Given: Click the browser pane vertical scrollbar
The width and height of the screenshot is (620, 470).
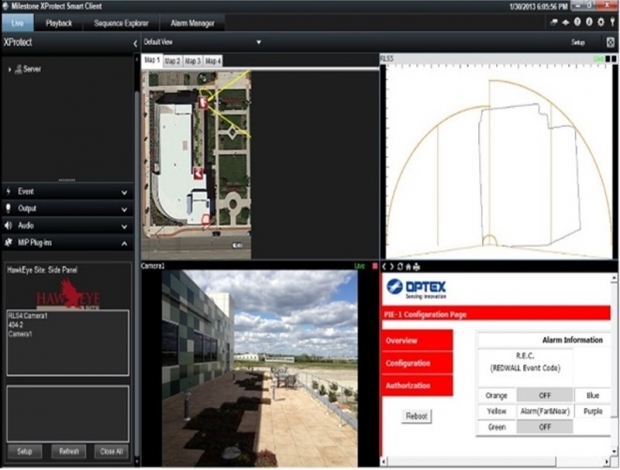Looking at the screenshot, I should click(x=614, y=365).
